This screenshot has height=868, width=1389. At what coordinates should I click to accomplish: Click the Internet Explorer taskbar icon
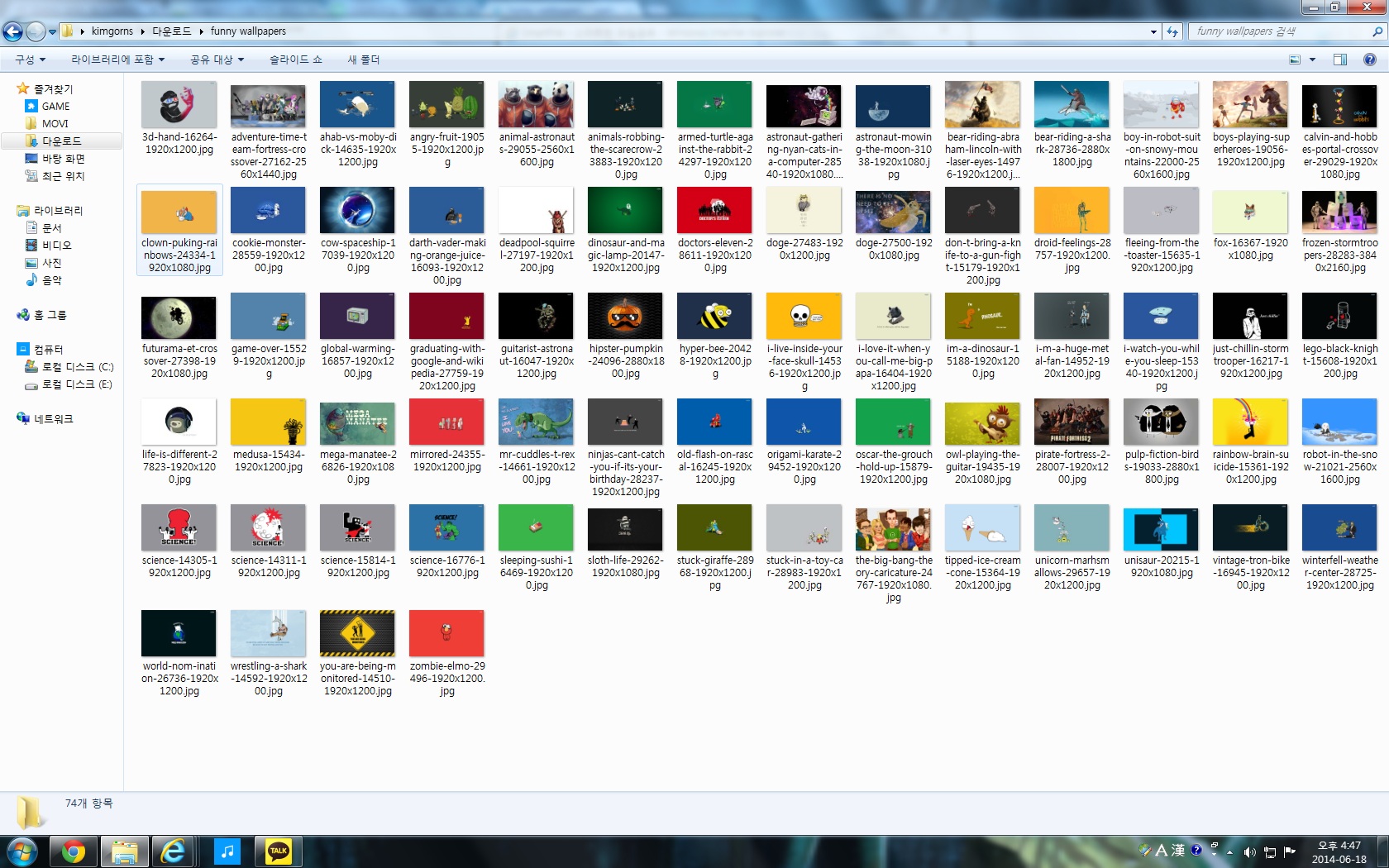pyautogui.click(x=173, y=851)
